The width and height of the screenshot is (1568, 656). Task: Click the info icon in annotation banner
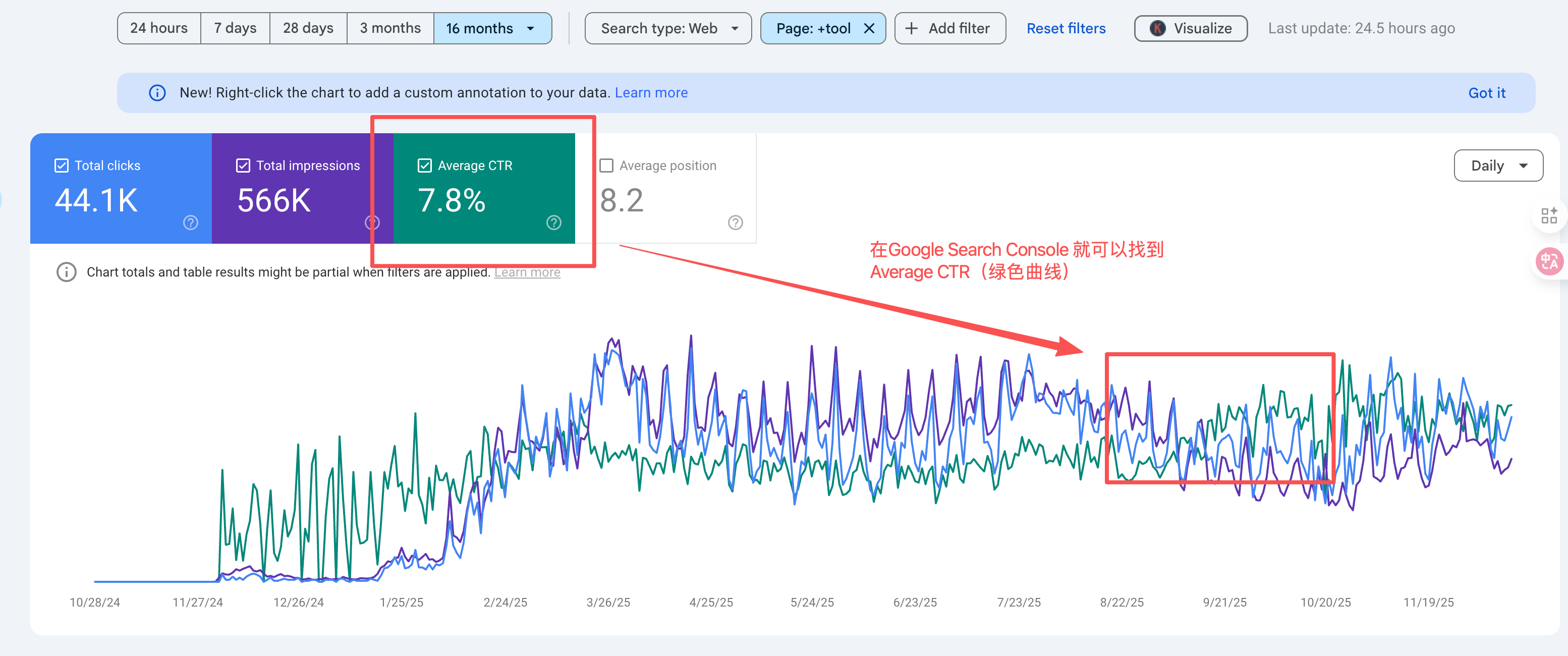(157, 92)
